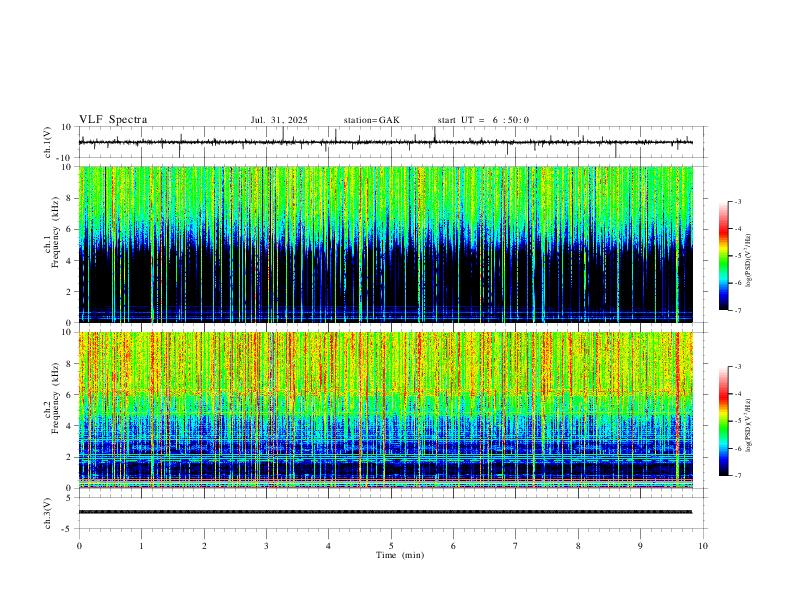Click time axis tick label "4"
The width and height of the screenshot is (792, 612).
click(x=328, y=546)
